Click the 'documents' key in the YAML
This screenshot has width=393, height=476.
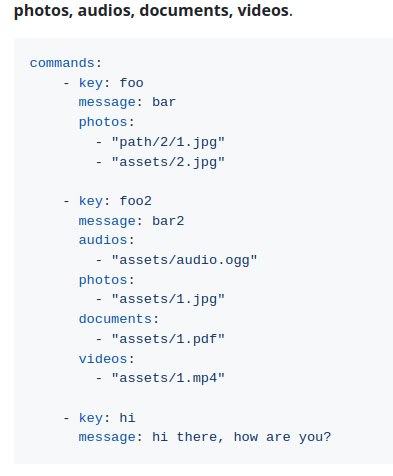pyautogui.click(x=115, y=319)
